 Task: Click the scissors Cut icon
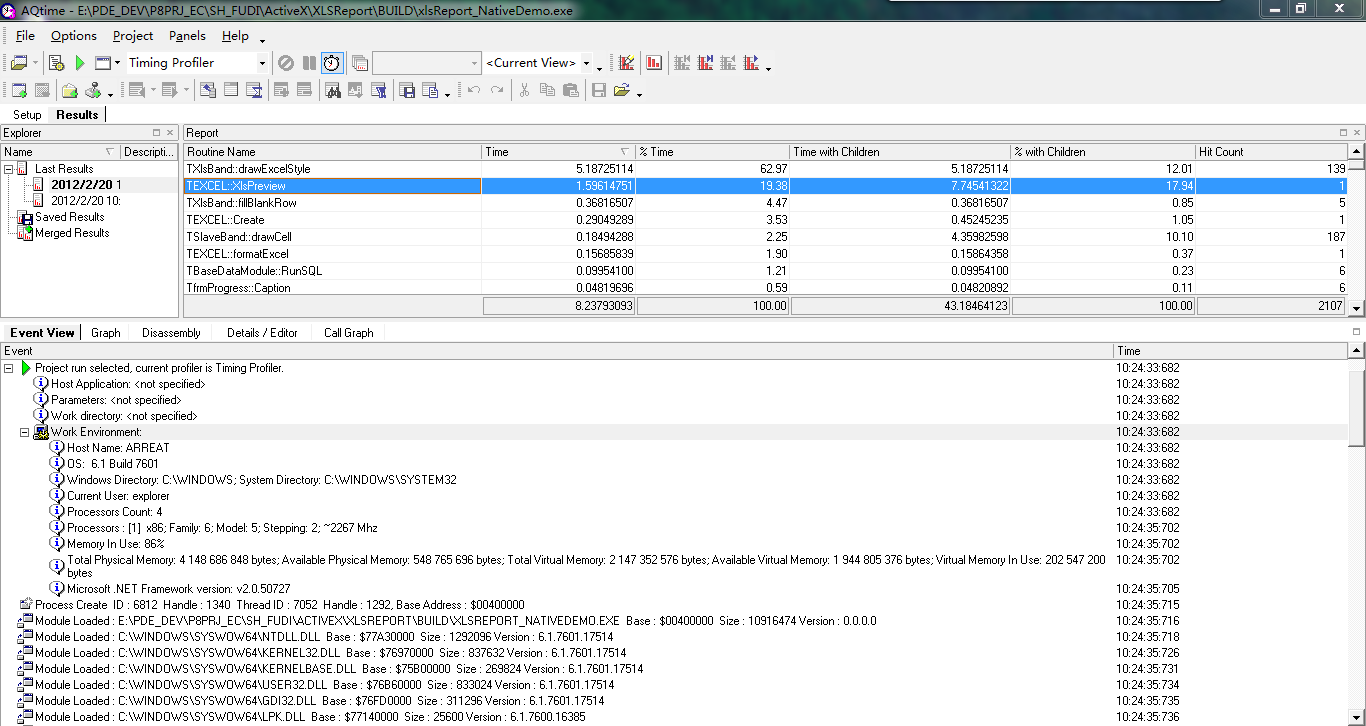523,91
